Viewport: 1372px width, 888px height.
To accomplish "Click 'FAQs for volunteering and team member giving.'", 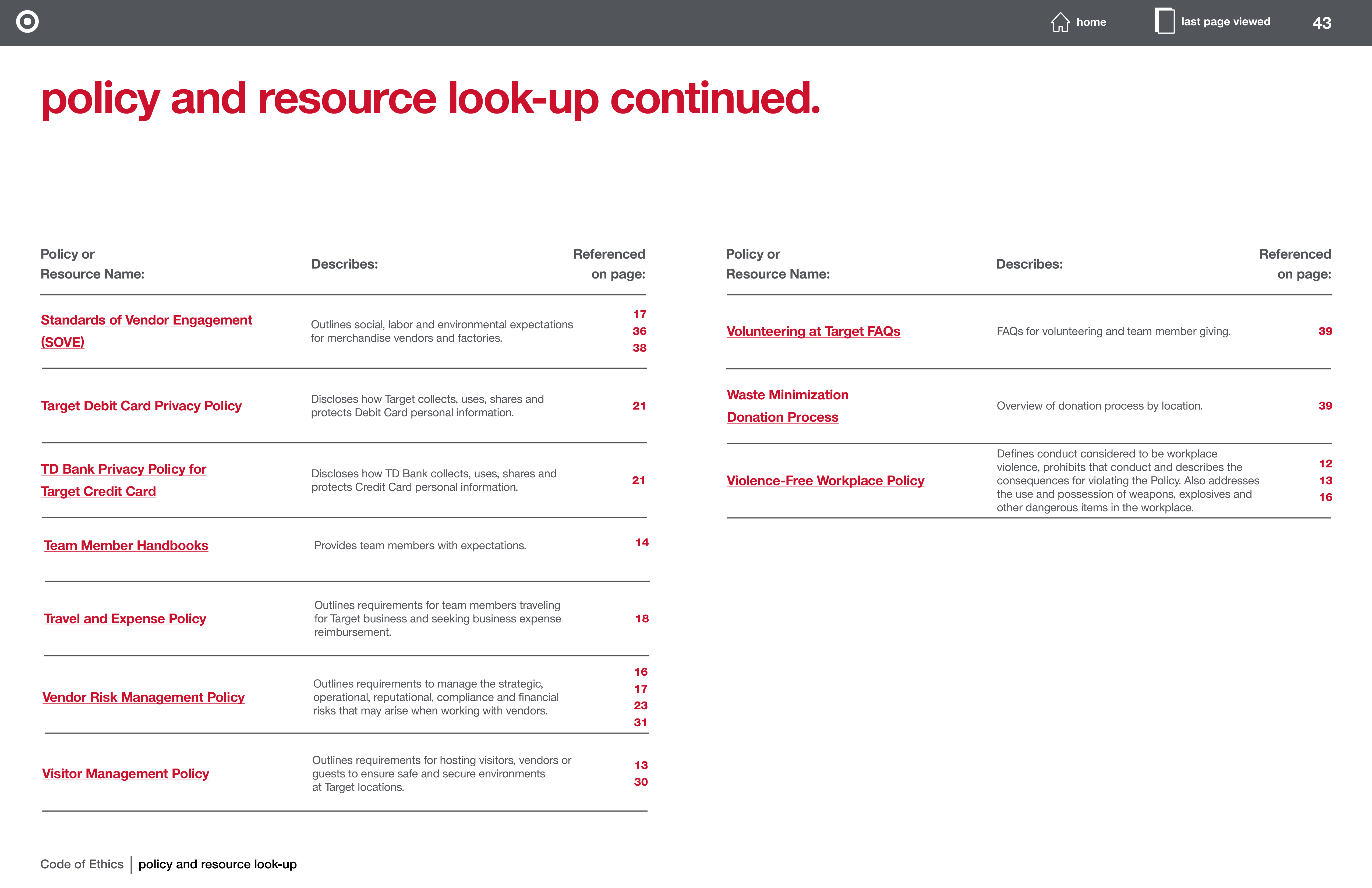I will tap(1113, 332).
